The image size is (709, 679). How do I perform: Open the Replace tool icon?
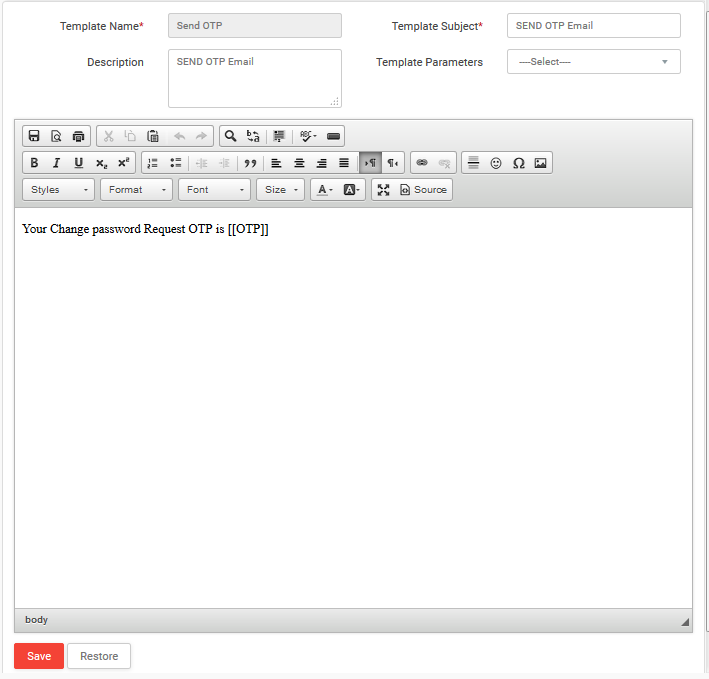(253, 136)
